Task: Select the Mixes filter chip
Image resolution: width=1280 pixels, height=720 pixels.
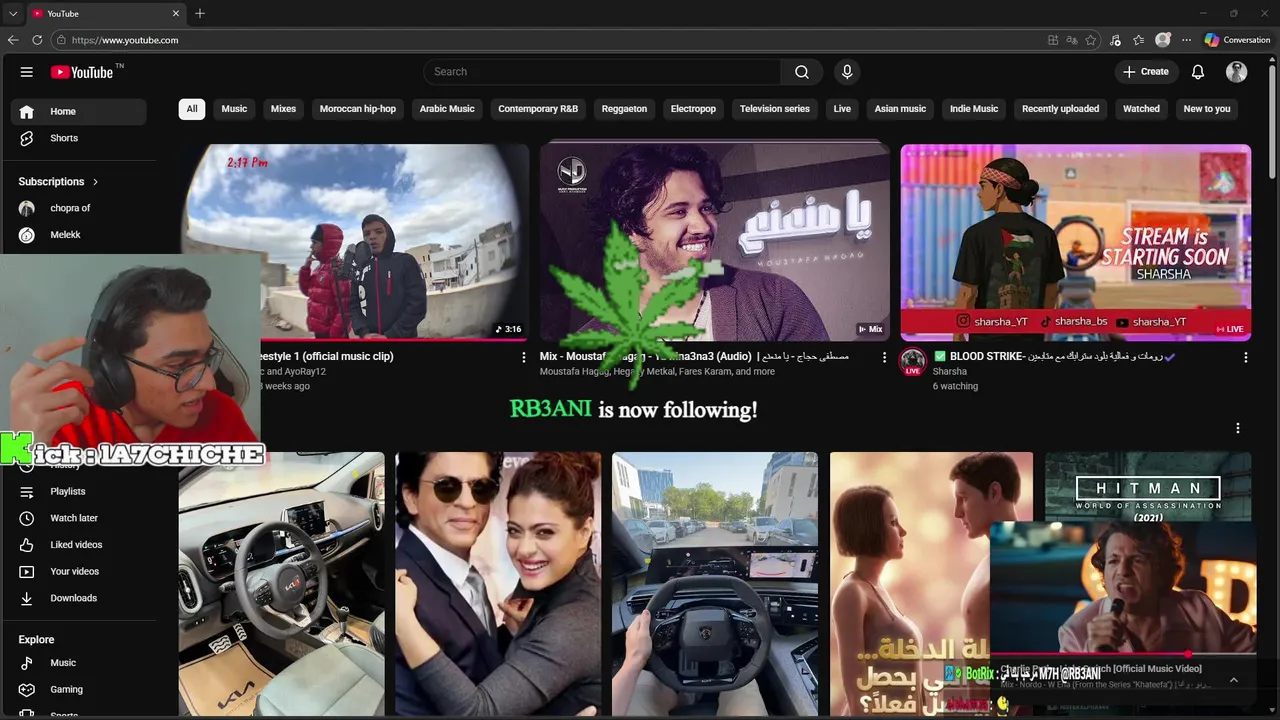Action: (x=283, y=109)
